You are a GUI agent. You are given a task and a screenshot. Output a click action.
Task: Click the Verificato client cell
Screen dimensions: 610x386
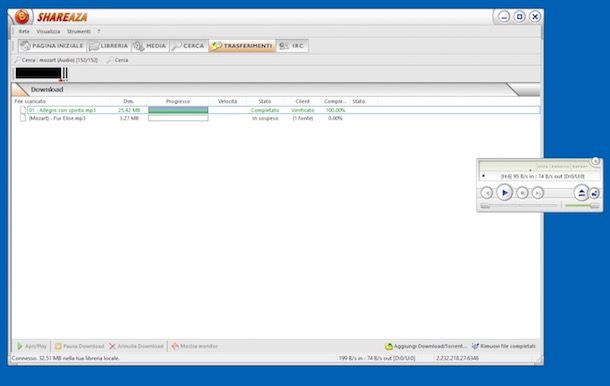click(302, 110)
